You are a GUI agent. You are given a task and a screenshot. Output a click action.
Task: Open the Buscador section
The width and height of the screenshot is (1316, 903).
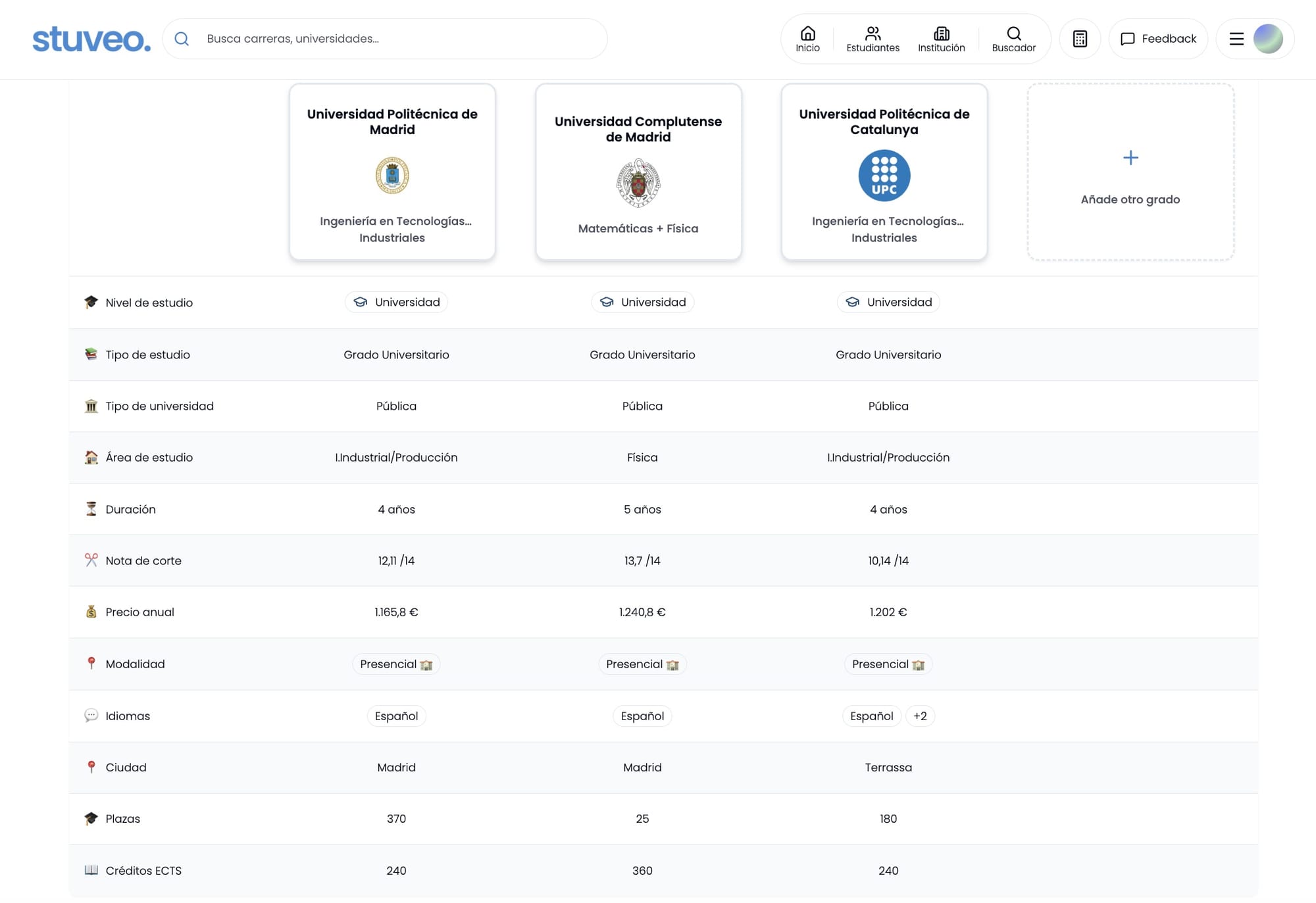click(x=1013, y=39)
